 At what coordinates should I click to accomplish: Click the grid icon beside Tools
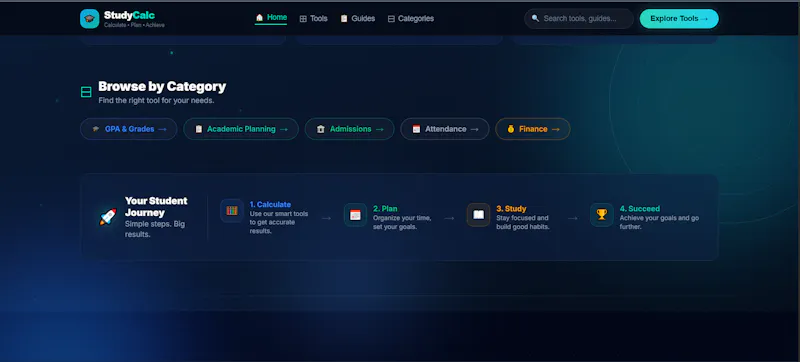303,19
